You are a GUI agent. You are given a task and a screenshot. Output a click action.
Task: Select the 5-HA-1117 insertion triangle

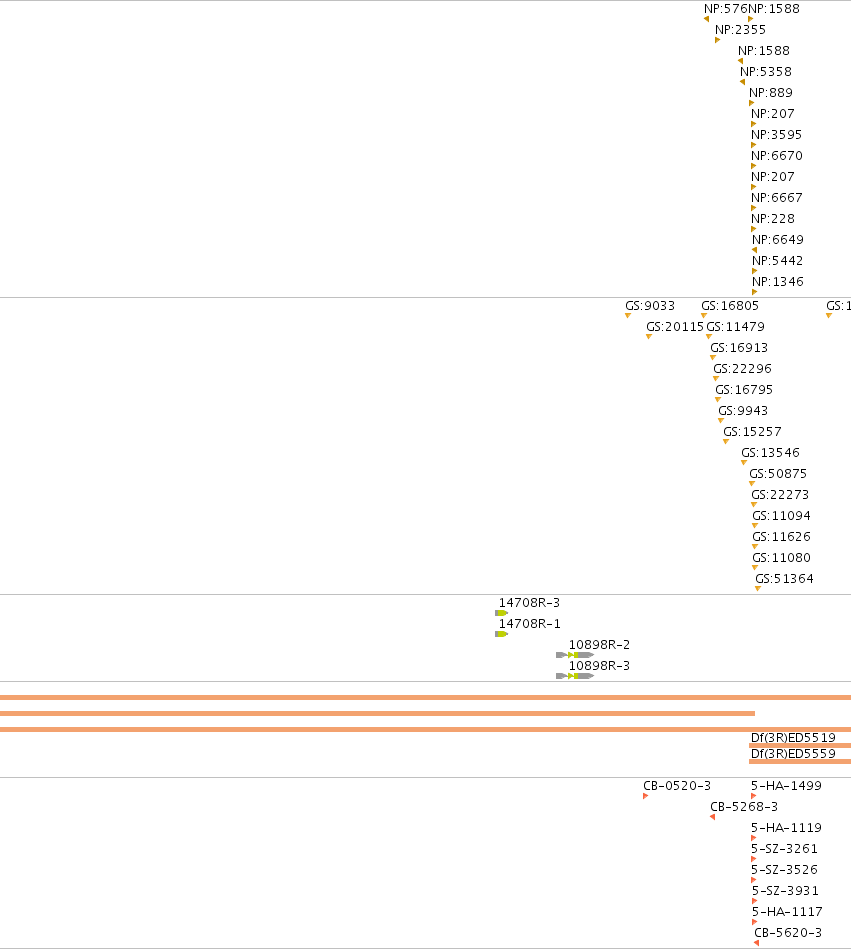pyautogui.click(x=755, y=922)
